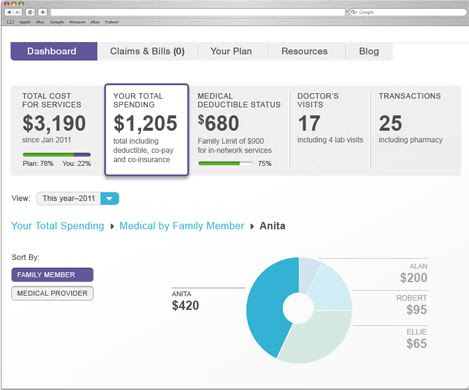Click the browser back arrow button
Image resolution: width=469 pixels, height=390 pixels.
(9, 12)
